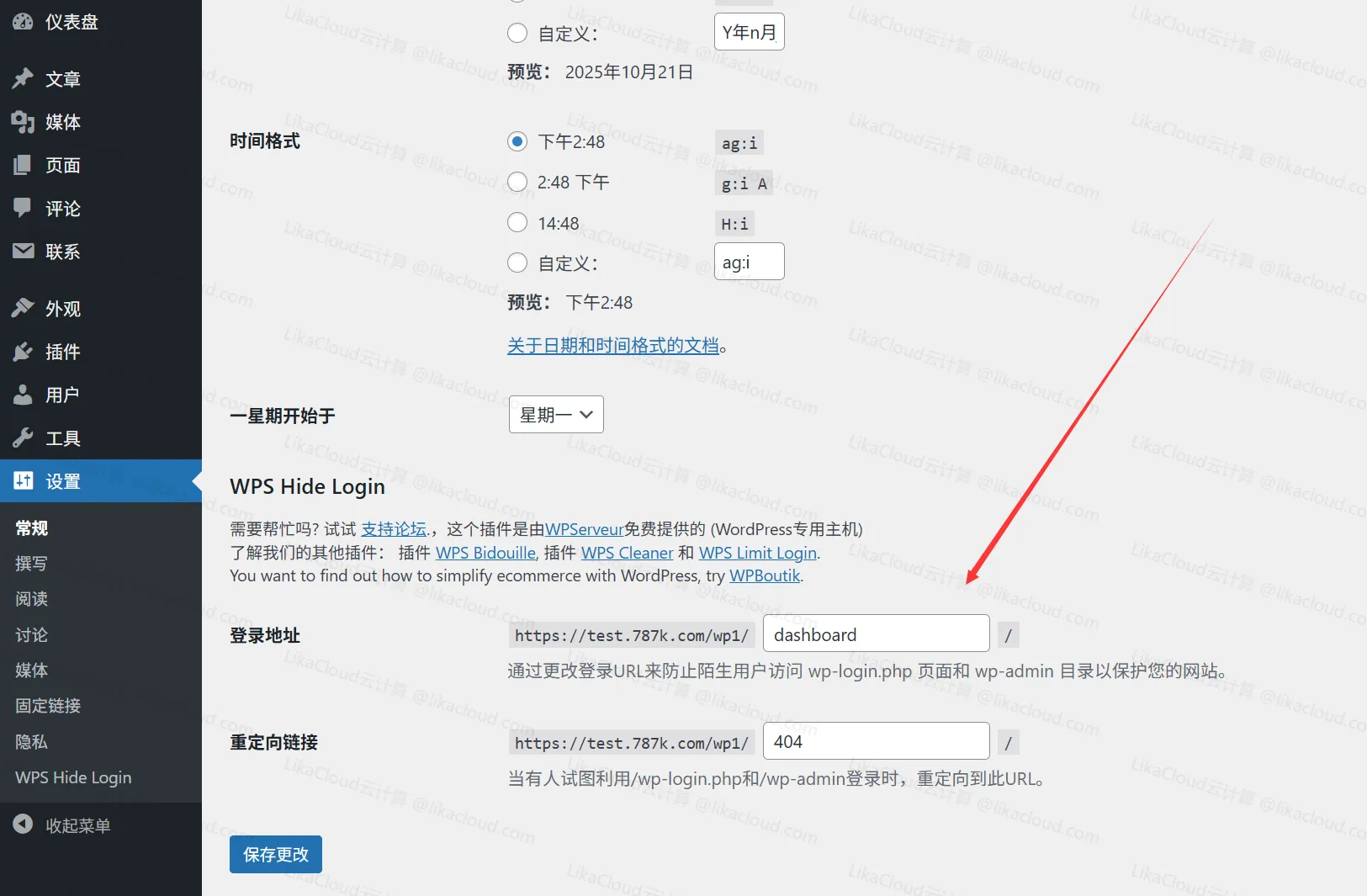Expand the 设置 settings submenu
The height and width of the screenshot is (896, 1367).
(x=59, y=480)
